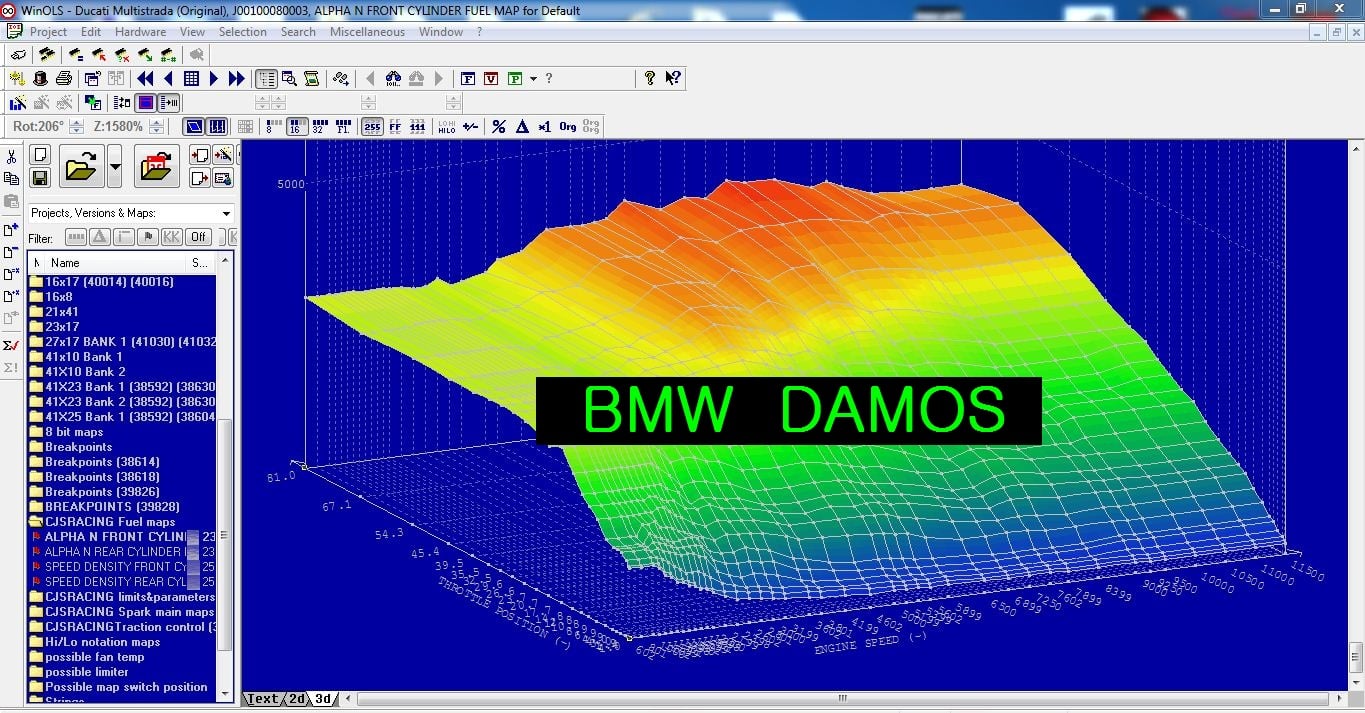The image size is (1365, 713).
Task: Toggle 32-bit data width mode
Action: click(x=319, y=127)
